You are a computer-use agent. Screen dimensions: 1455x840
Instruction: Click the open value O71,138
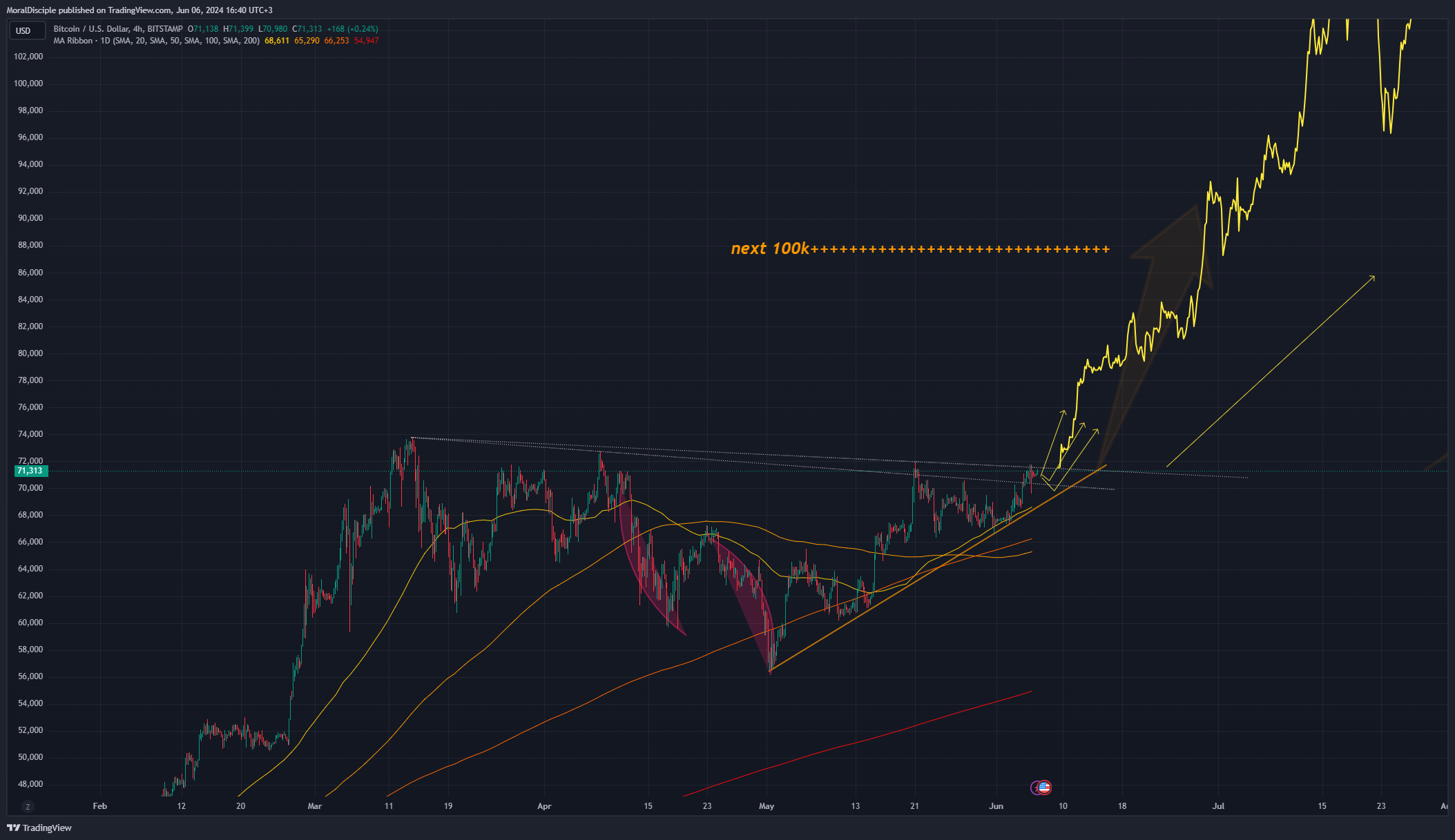(203, 29)
